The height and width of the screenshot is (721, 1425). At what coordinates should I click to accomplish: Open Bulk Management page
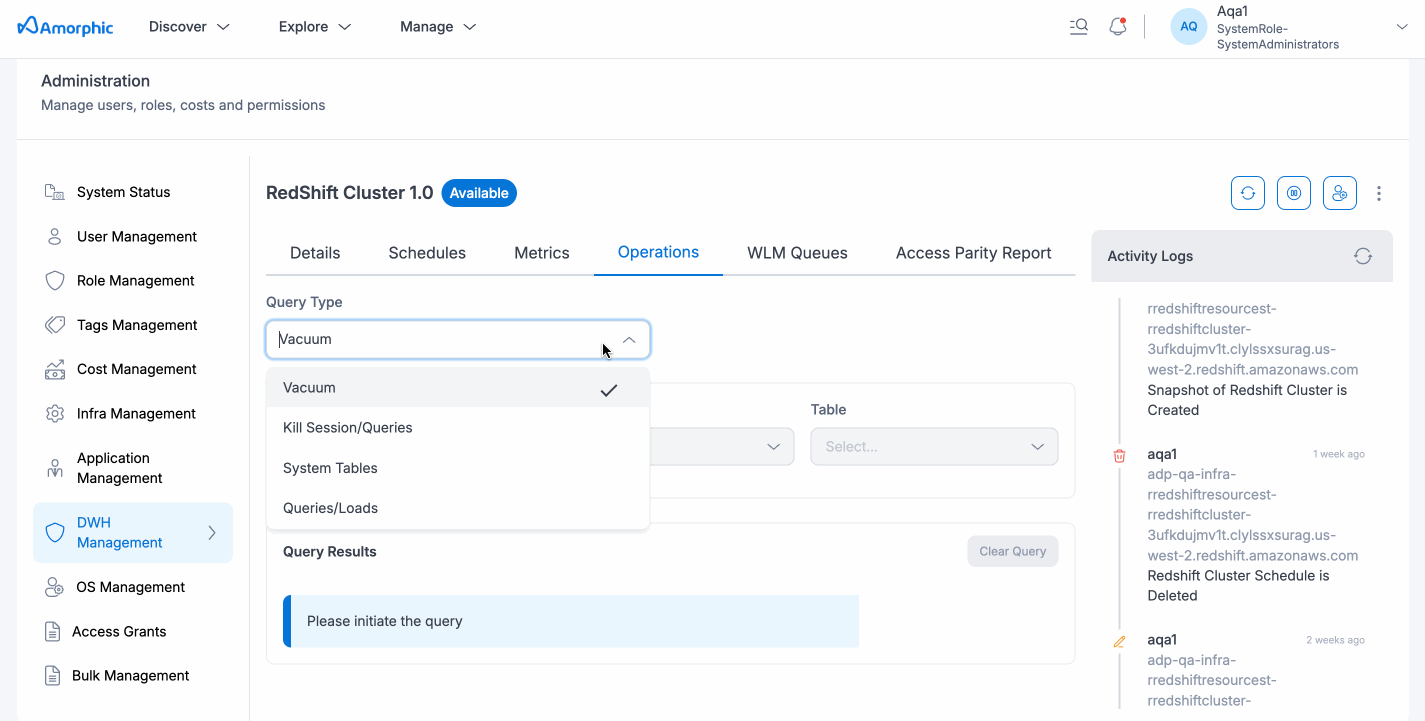point(133,675)
